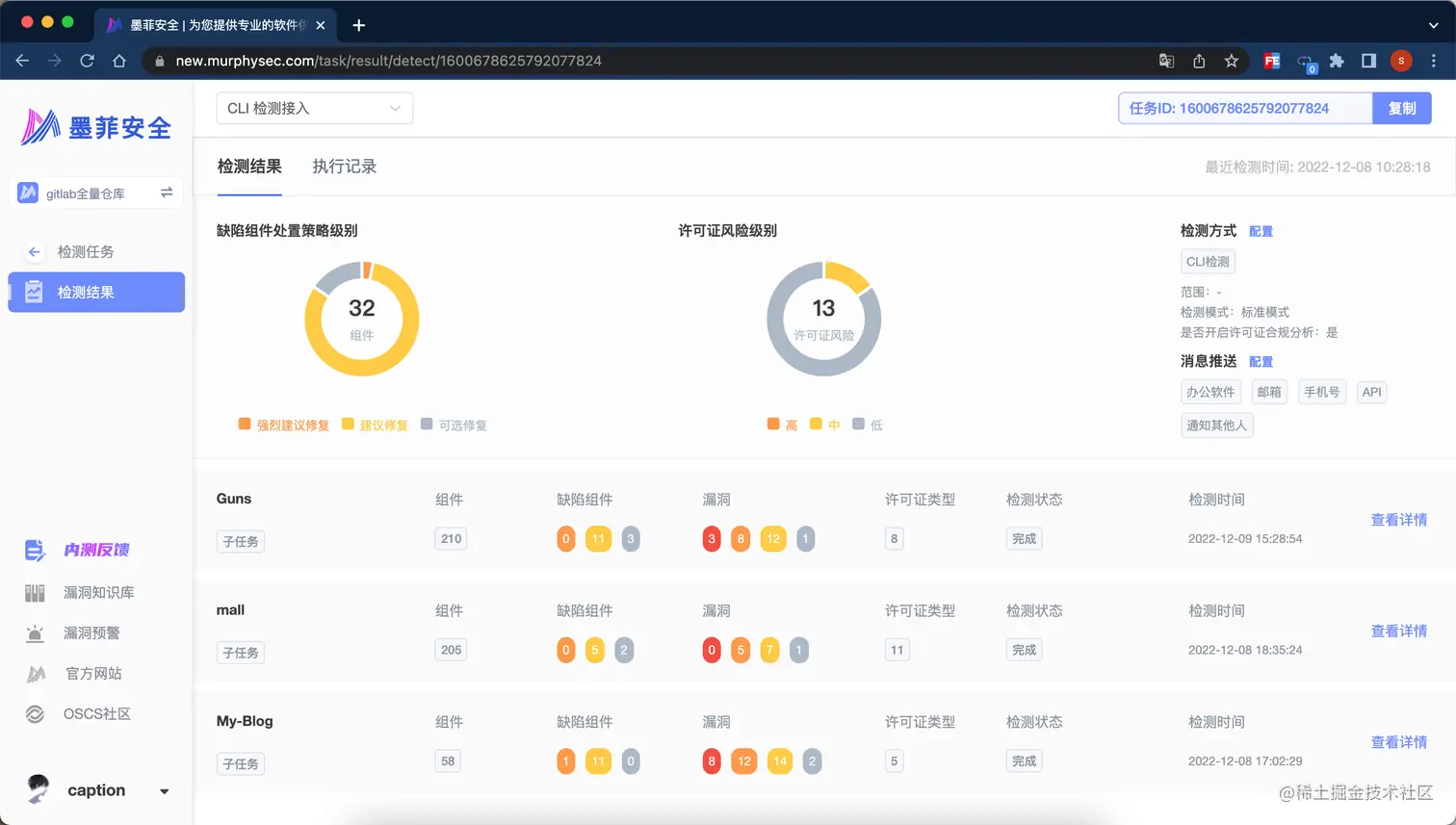Click 配置 link beside 消息推送
Image resolution: width=1456 pixels, height=825 pixels.
1261,362
